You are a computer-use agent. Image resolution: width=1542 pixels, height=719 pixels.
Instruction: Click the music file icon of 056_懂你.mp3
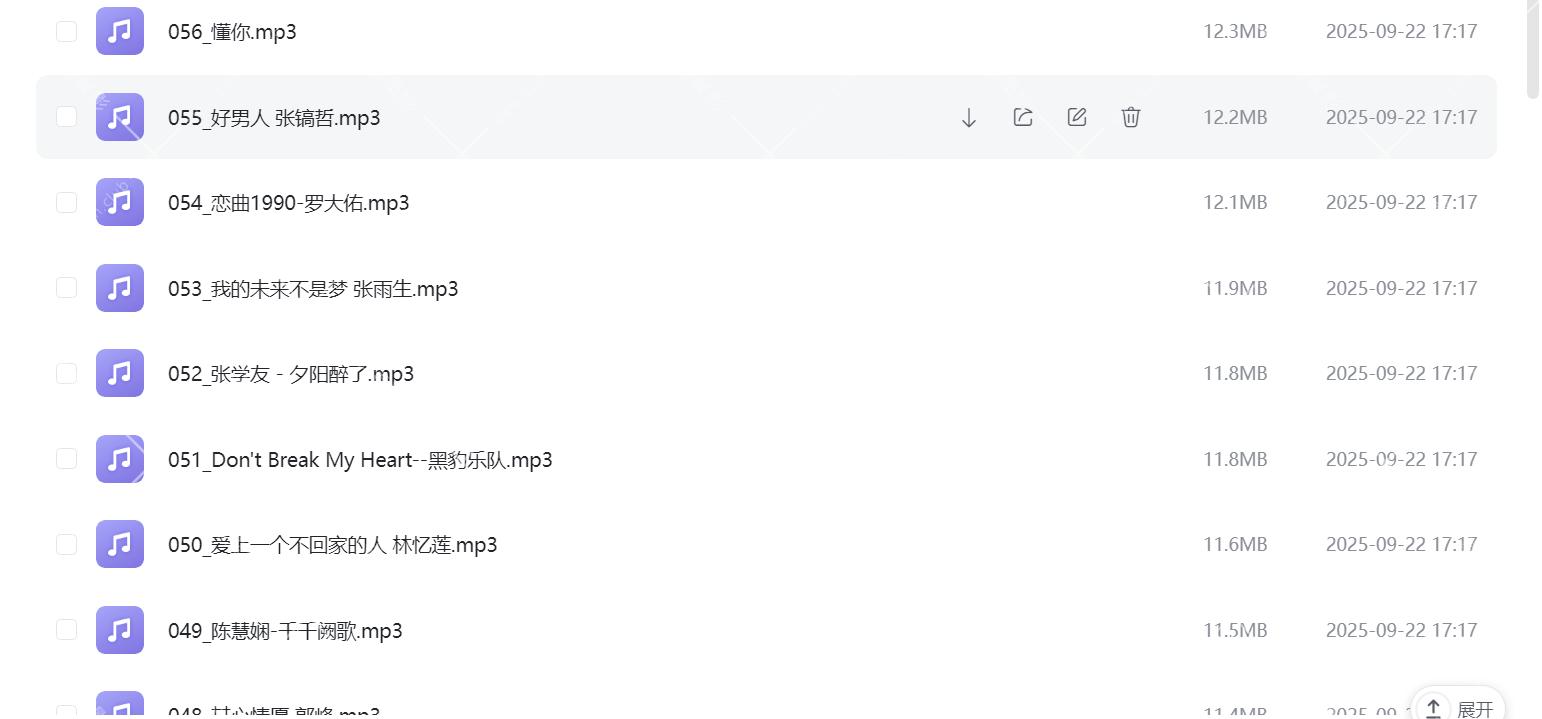coord(119,31)
